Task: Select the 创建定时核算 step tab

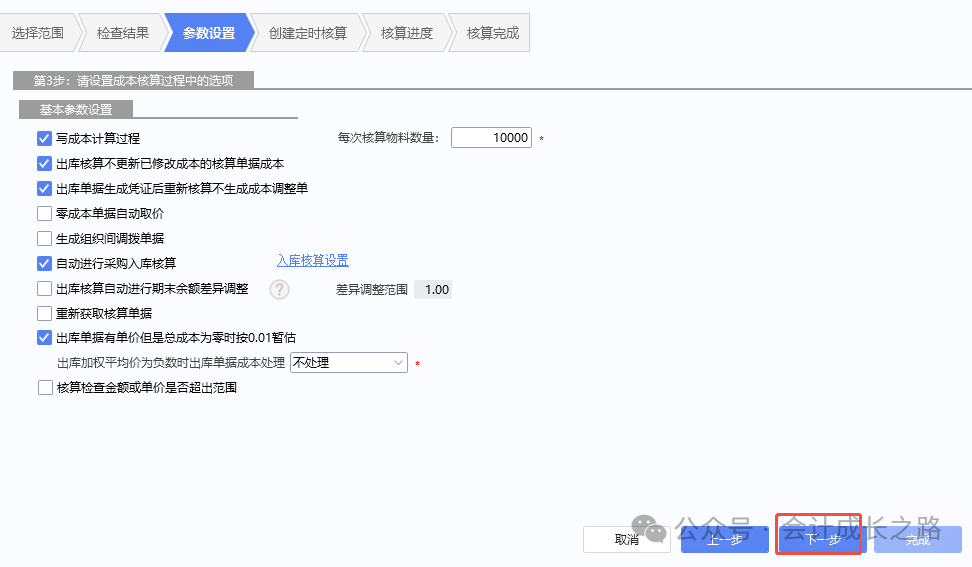Action: (307, 33)
